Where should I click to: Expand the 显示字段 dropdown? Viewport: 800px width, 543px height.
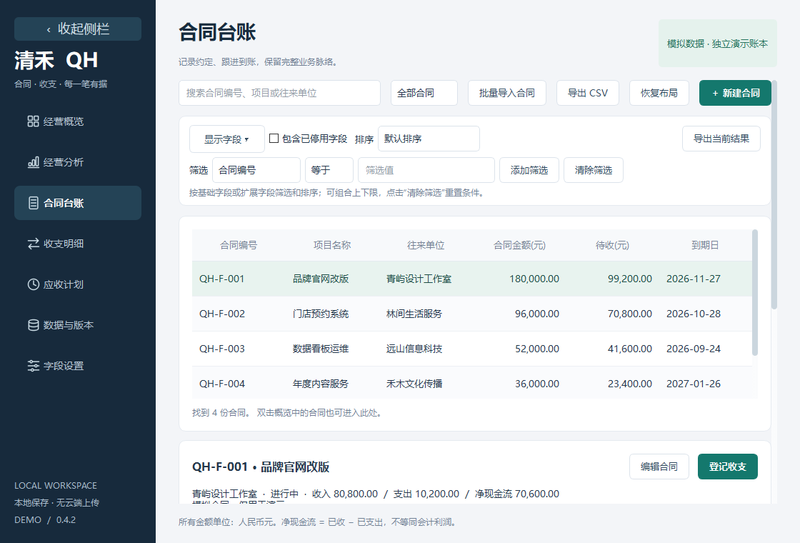click(x=227, y=139)
